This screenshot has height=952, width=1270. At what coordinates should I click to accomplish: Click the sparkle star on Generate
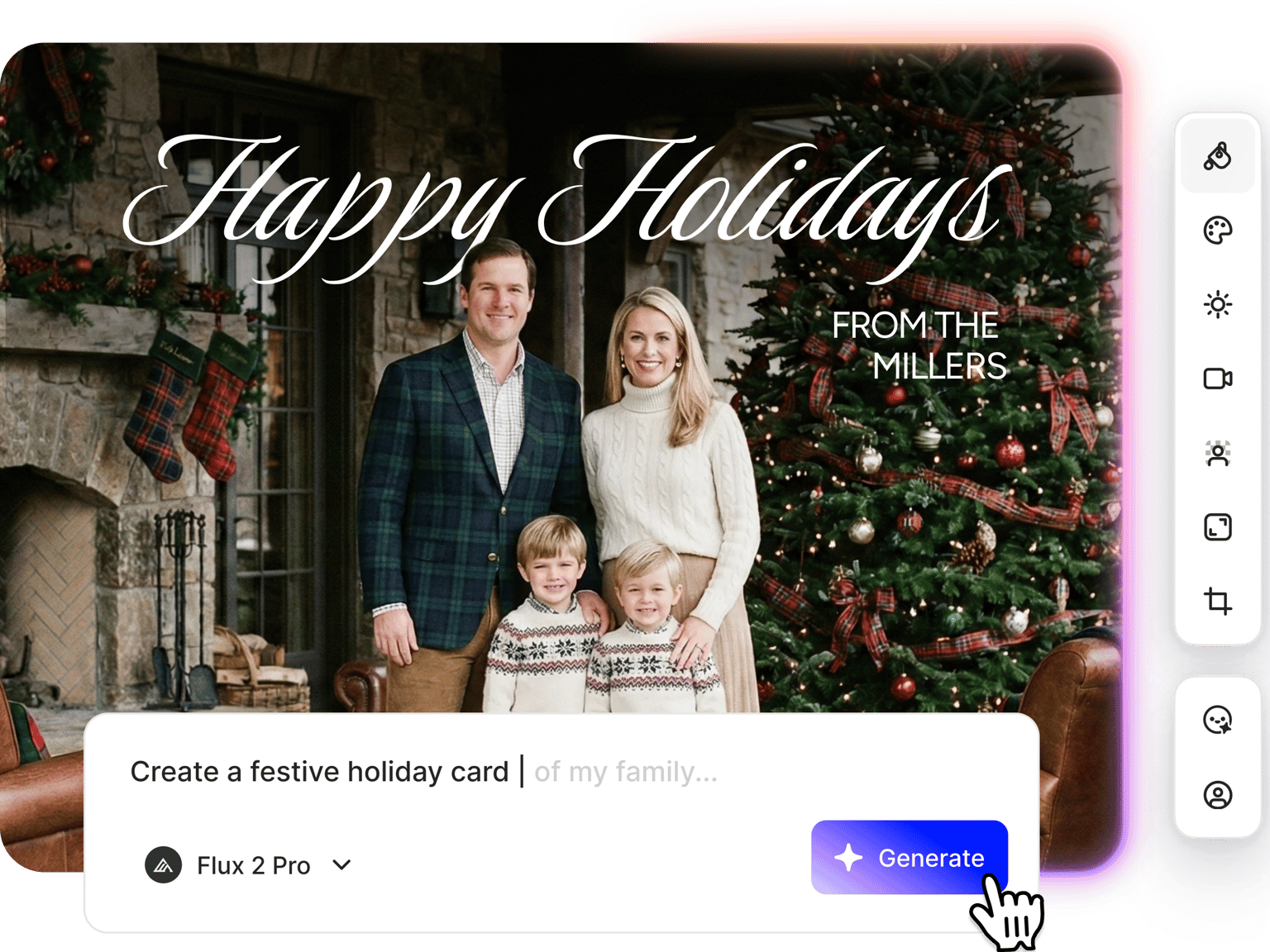point(848,858)
